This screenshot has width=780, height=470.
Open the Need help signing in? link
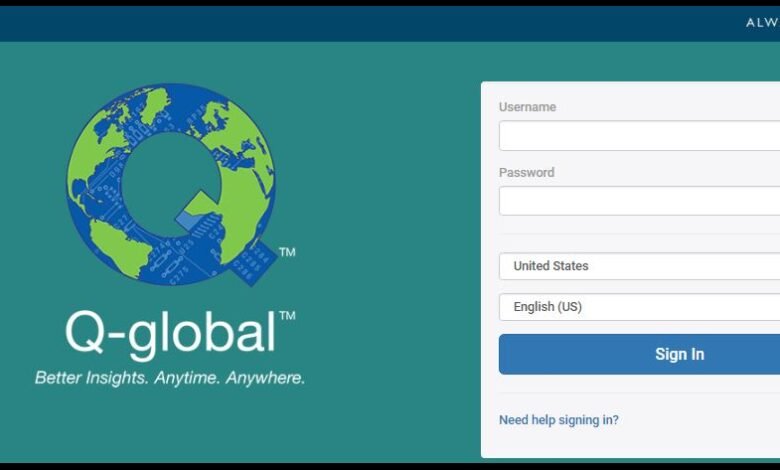click(559, 420)
